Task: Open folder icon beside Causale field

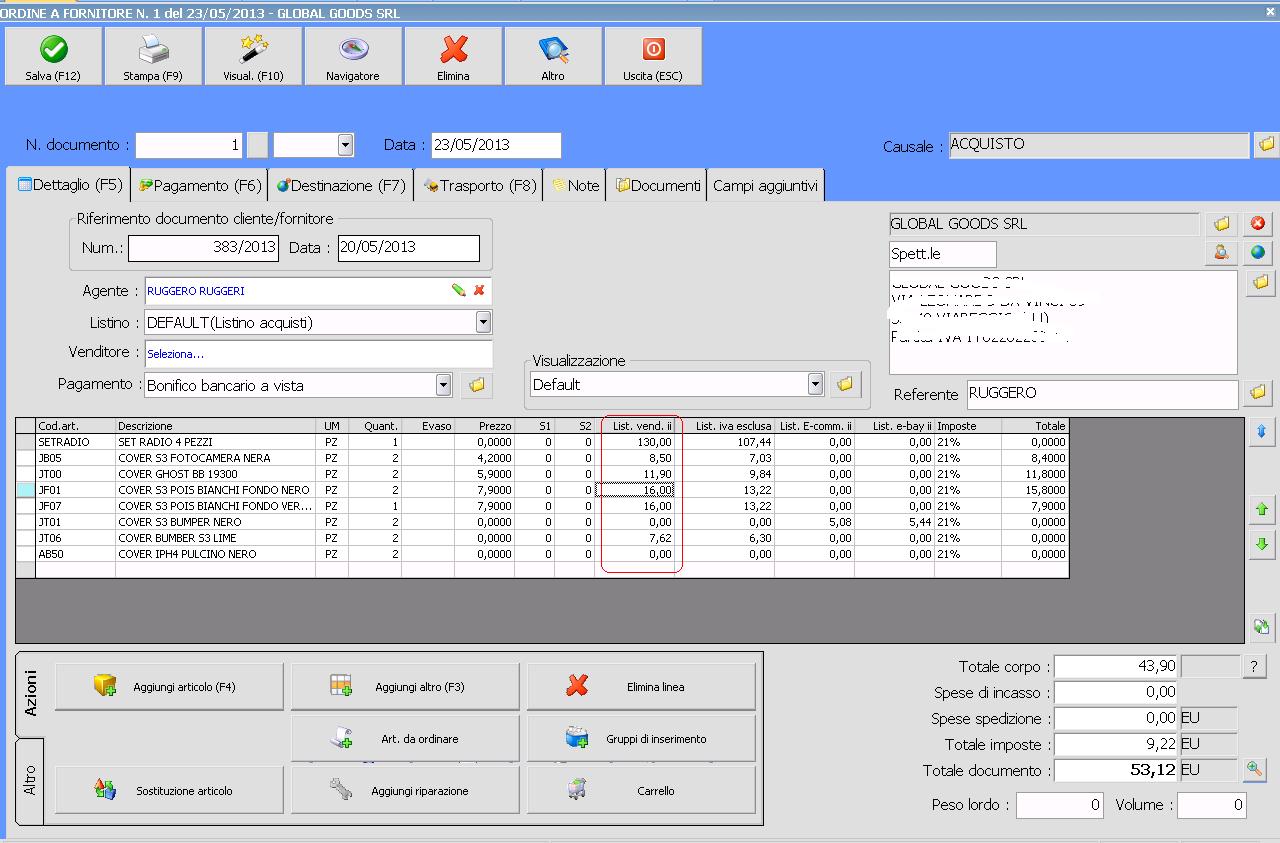Action: click(x=1266, y=145)
